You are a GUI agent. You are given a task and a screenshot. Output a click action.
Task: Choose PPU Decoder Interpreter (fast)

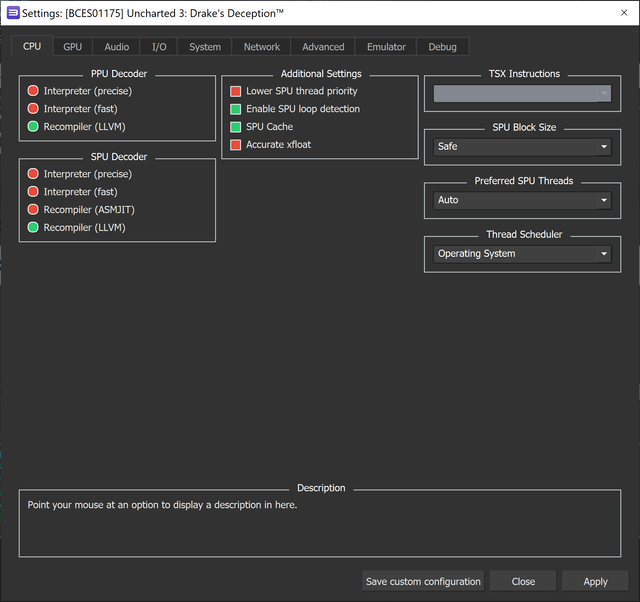point(72,109)
